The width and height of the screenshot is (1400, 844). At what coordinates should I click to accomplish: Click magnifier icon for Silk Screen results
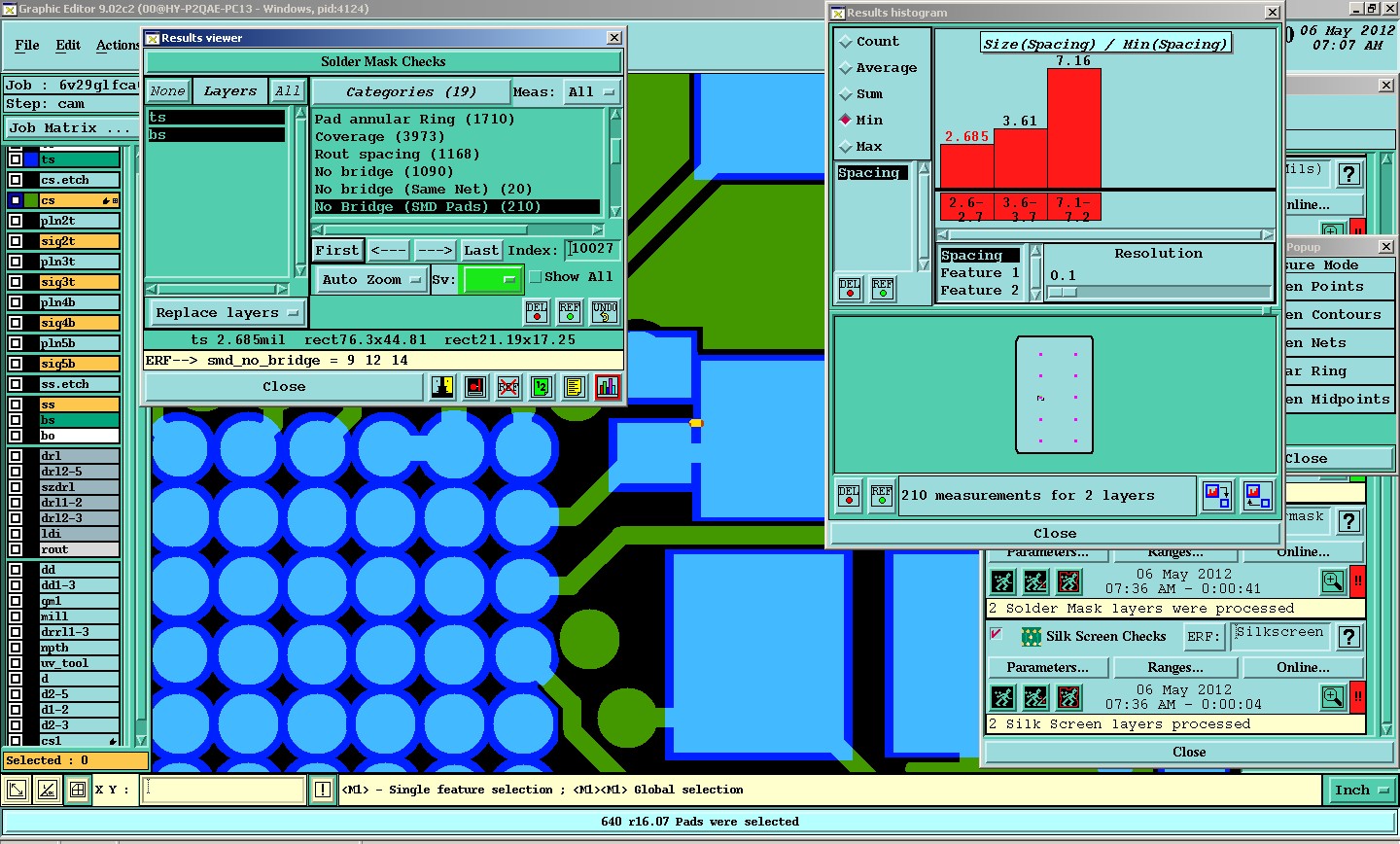[1333, 697]
